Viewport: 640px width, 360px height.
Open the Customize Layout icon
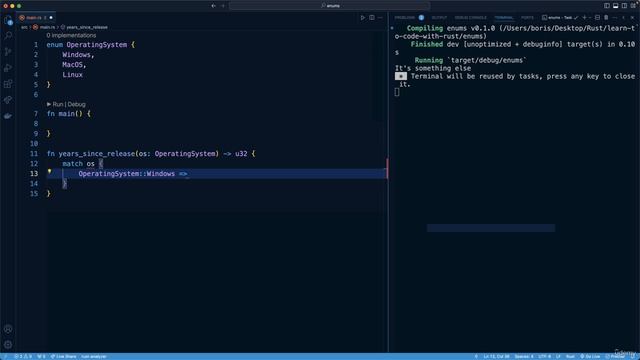coord(633,6)
